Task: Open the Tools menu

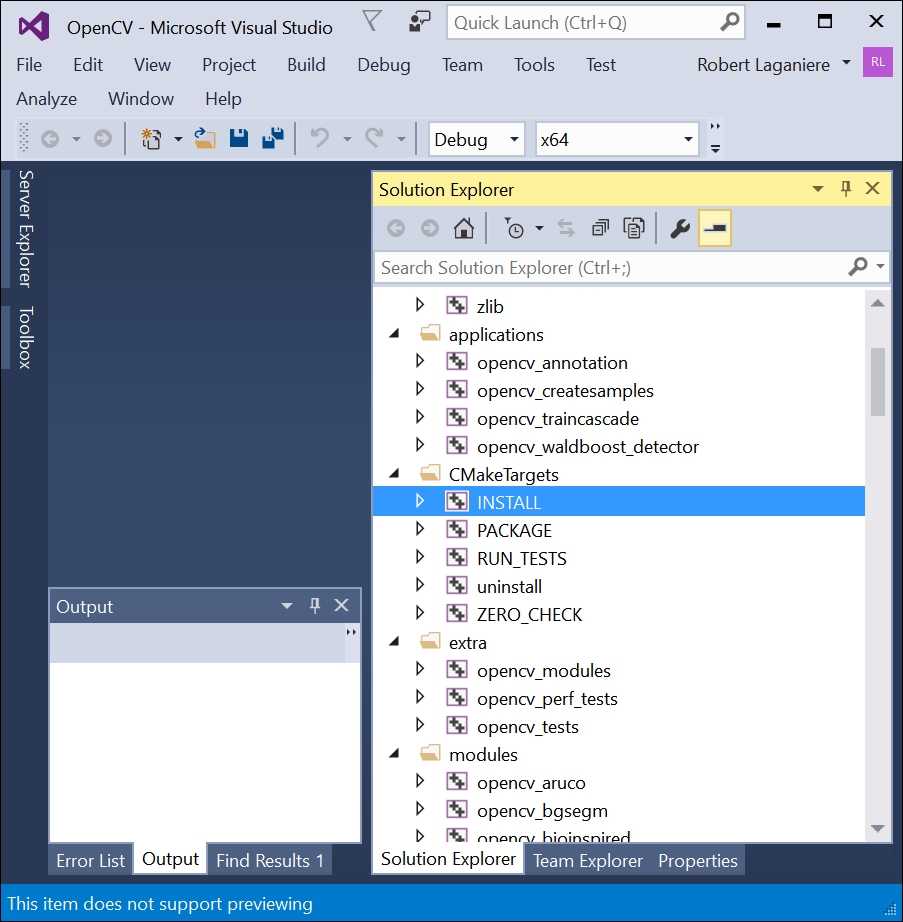Action: coord(534,65)
